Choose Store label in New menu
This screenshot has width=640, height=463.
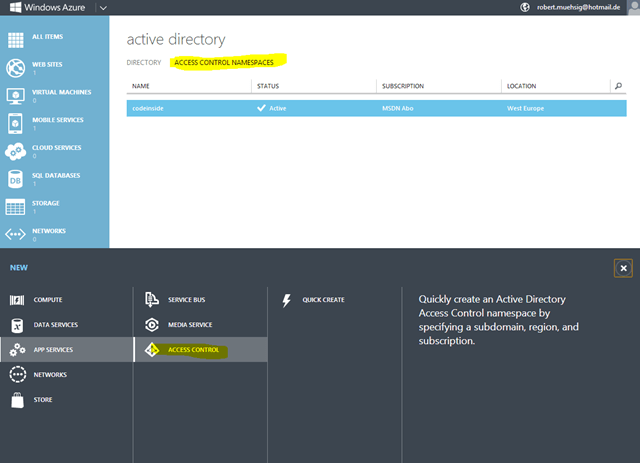[x=43, y=400]
